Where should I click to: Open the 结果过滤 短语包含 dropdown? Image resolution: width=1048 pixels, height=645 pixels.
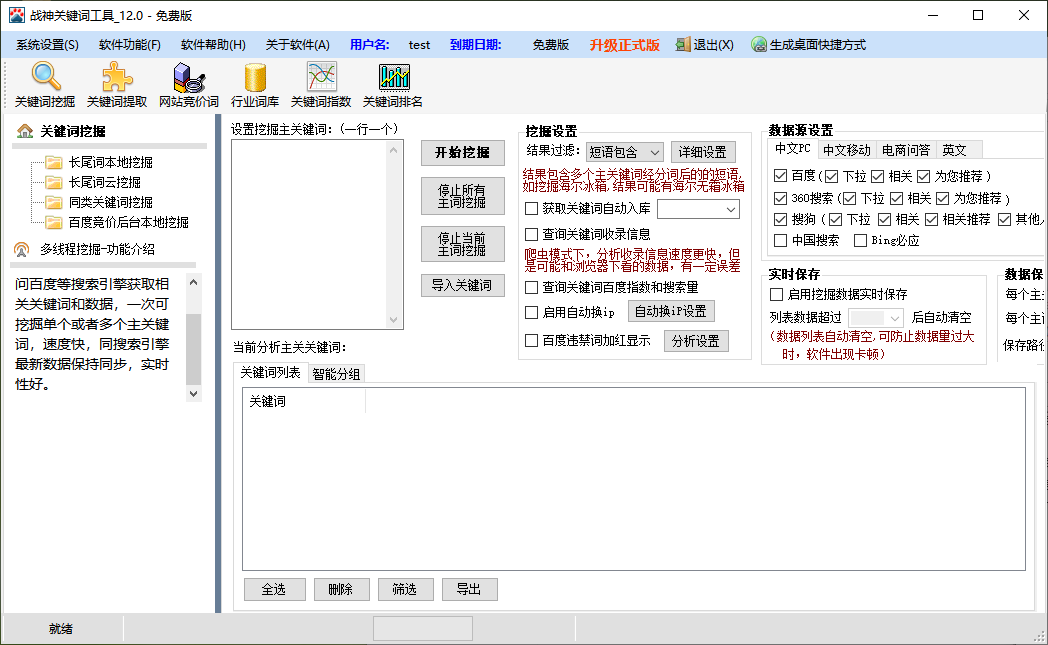point(624,152)
